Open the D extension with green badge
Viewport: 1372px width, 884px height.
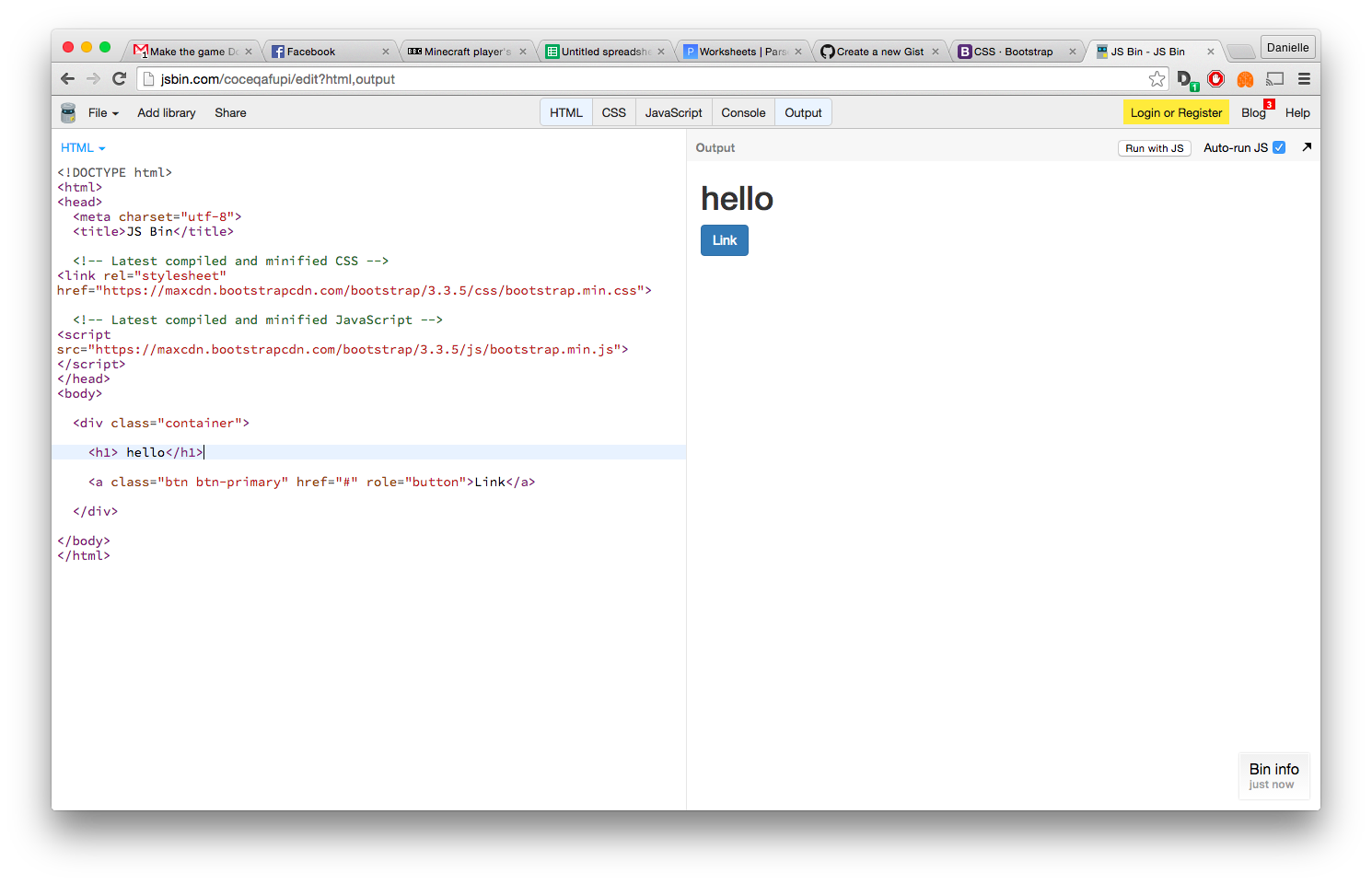click(1187, 80)
